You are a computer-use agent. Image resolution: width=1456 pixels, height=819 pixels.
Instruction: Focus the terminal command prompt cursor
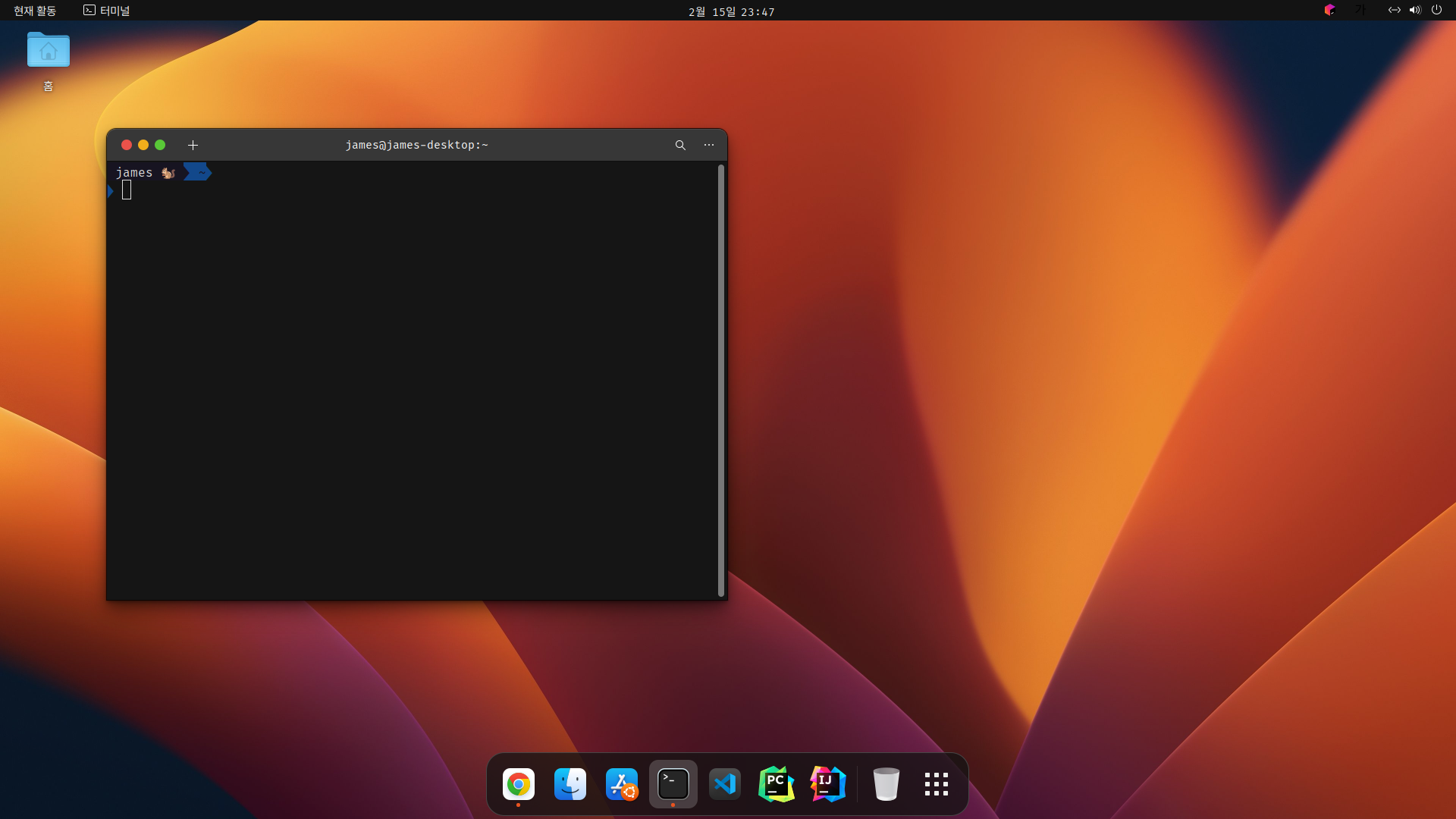[x=127, y=190]
